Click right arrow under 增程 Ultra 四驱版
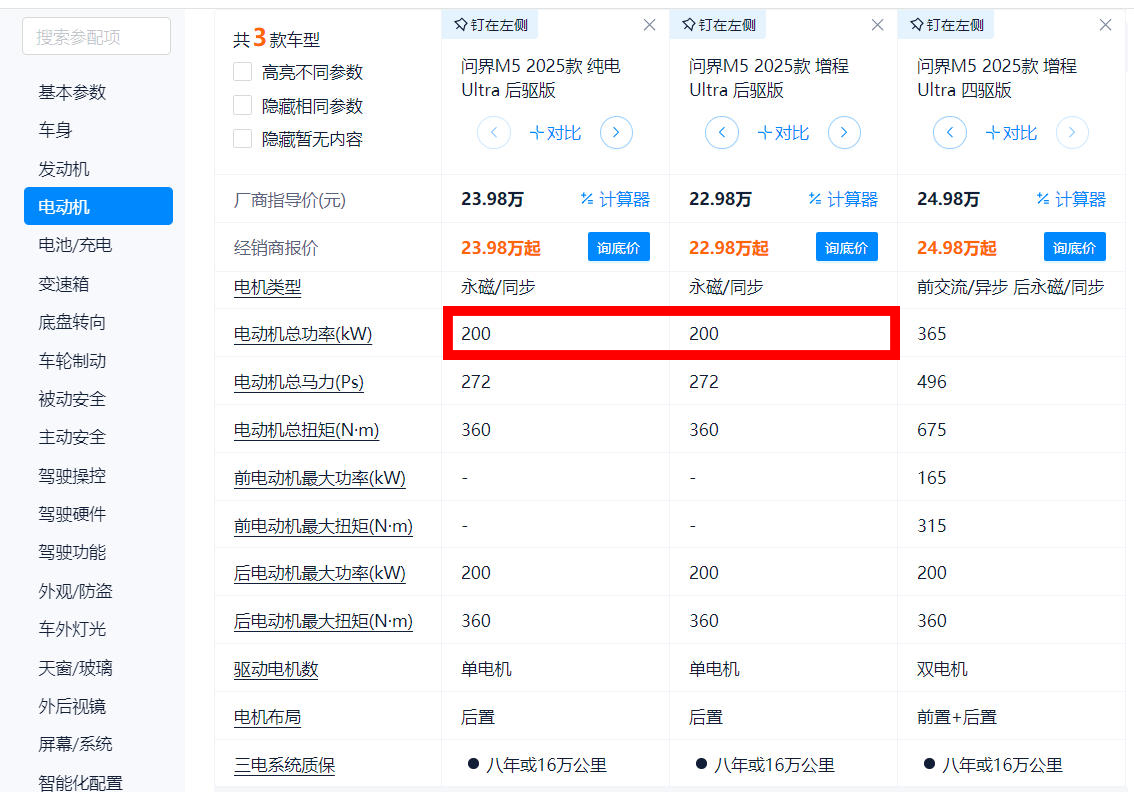 [1072, 132]
